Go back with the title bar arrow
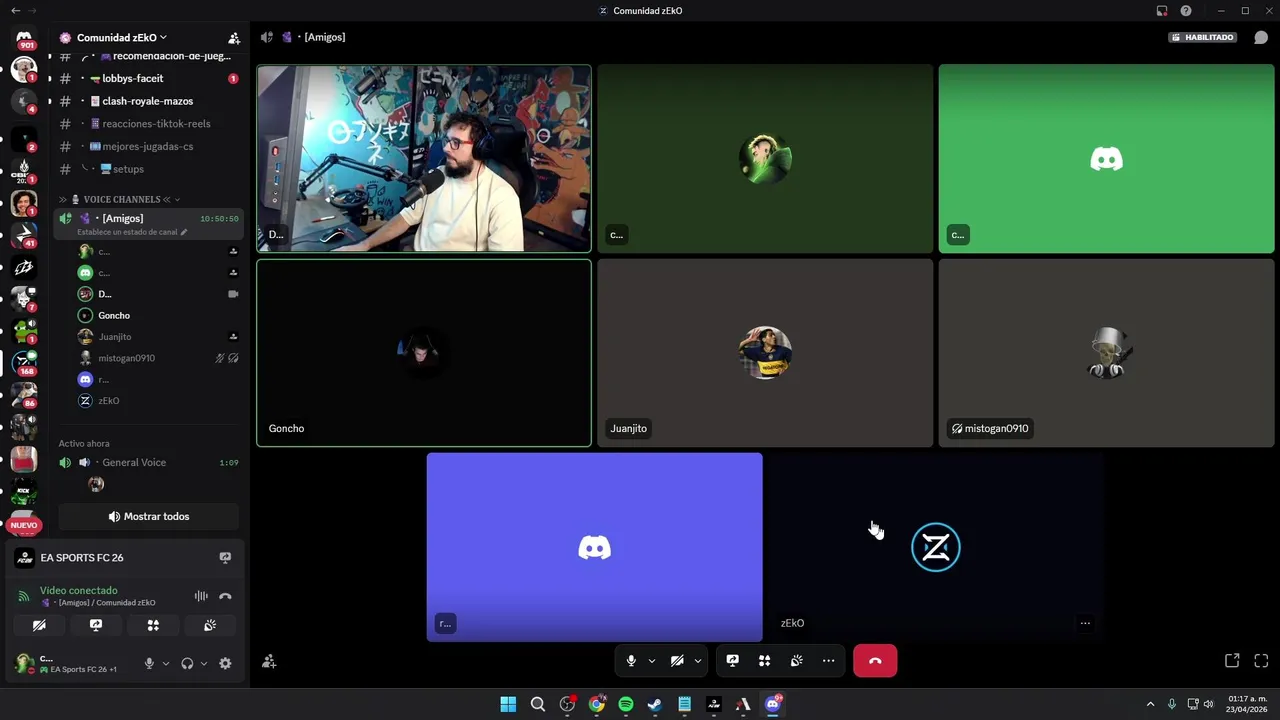Screen dimensions: 1280x720 [x=14, y=11]
